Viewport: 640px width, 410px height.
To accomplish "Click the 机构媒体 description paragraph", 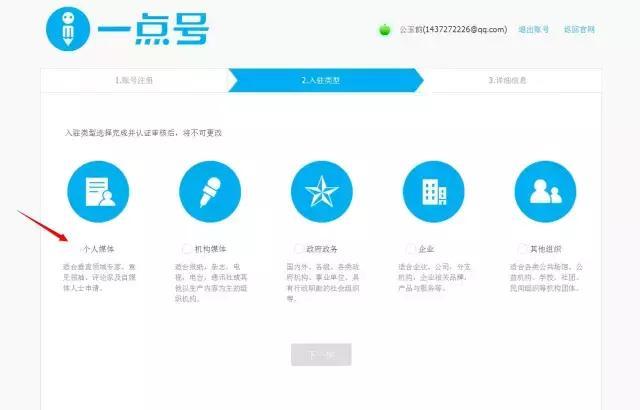I will (211, 283).
